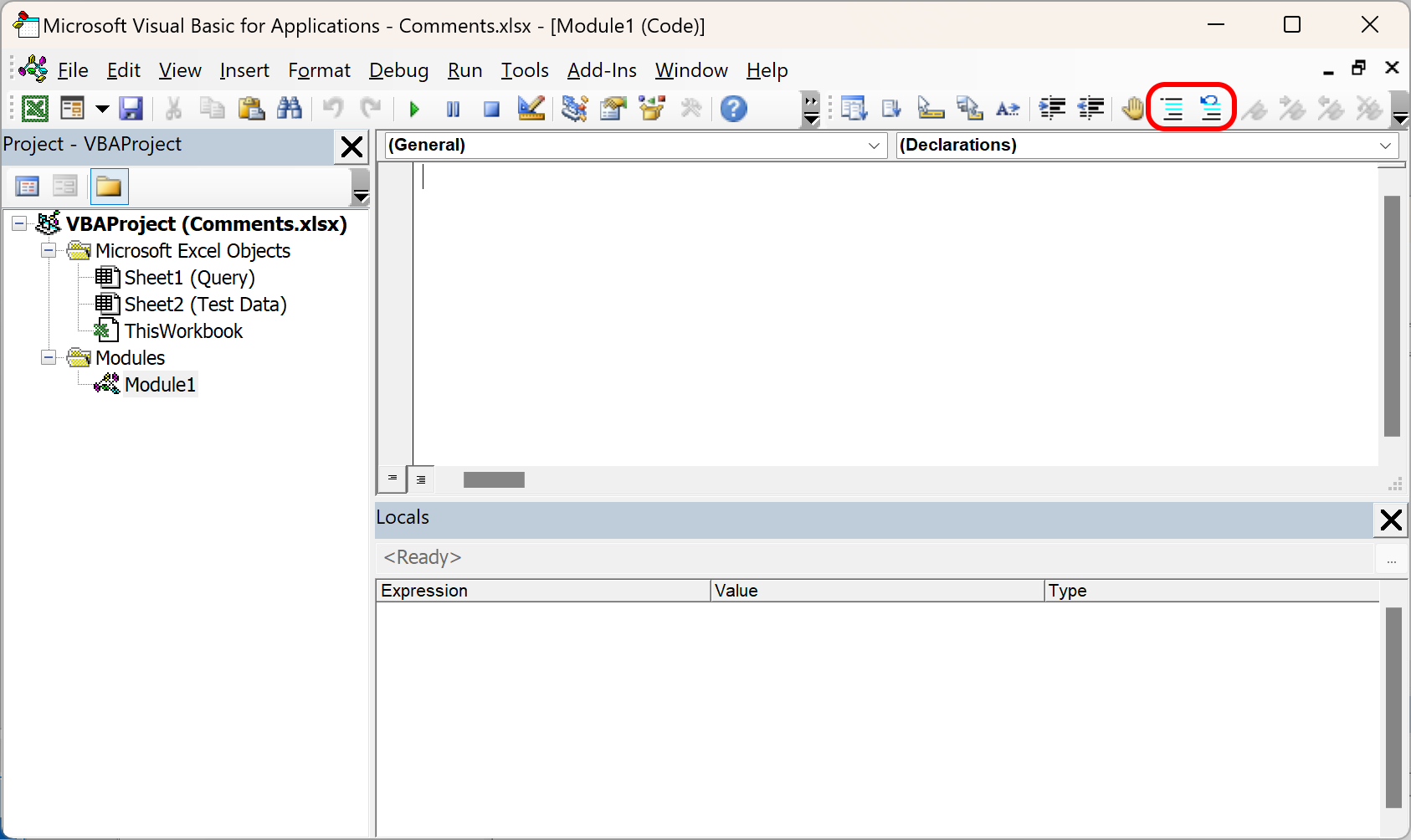The height and width of the screenshot is (840, 1411).
Task: Open the Properties Window icon
Action: pyautogui.click(x=613, y=109)
